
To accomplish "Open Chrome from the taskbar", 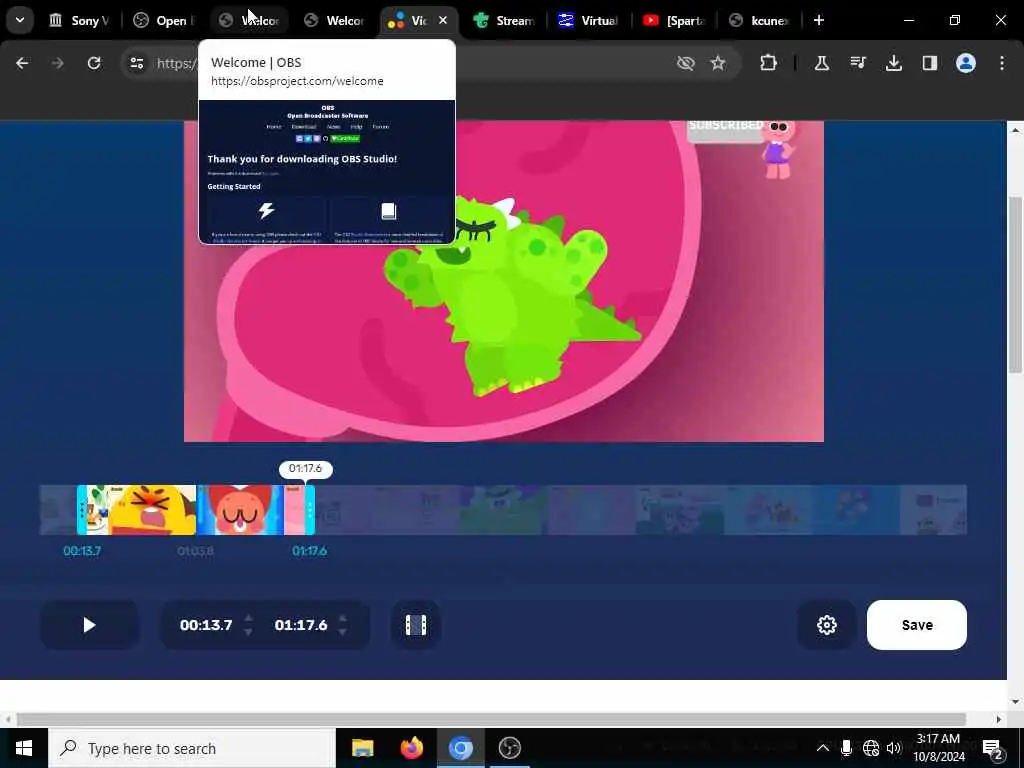I will click(x=460, y=748).
